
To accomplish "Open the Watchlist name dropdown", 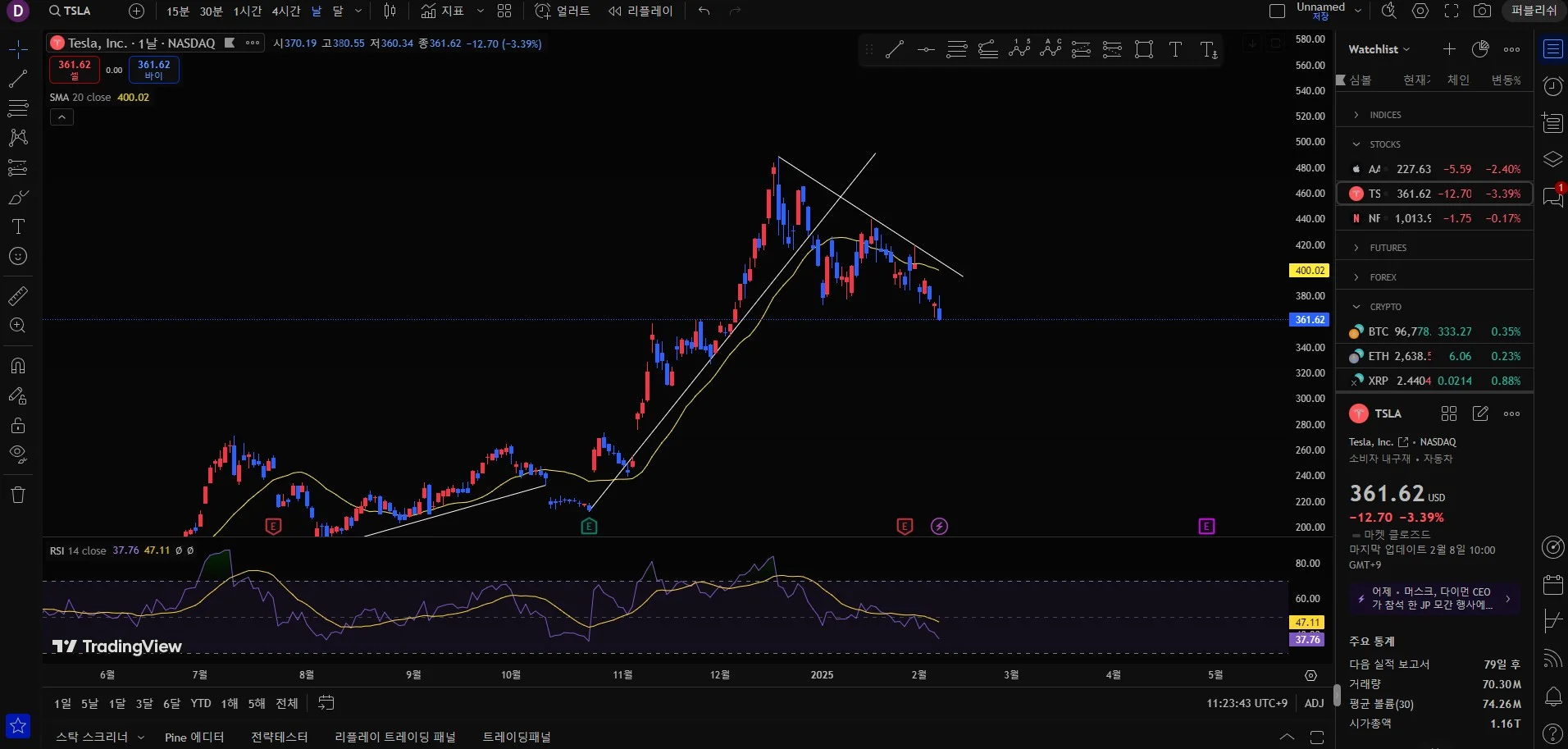I will point(1379,49).
